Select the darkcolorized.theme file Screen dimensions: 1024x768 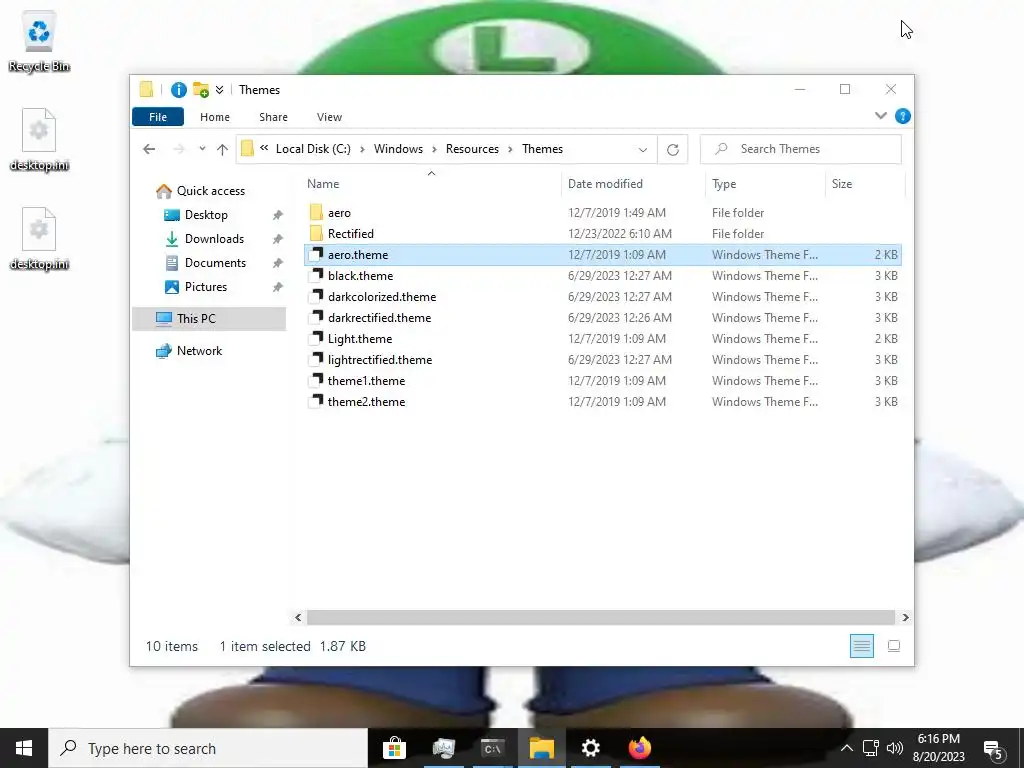603,296
